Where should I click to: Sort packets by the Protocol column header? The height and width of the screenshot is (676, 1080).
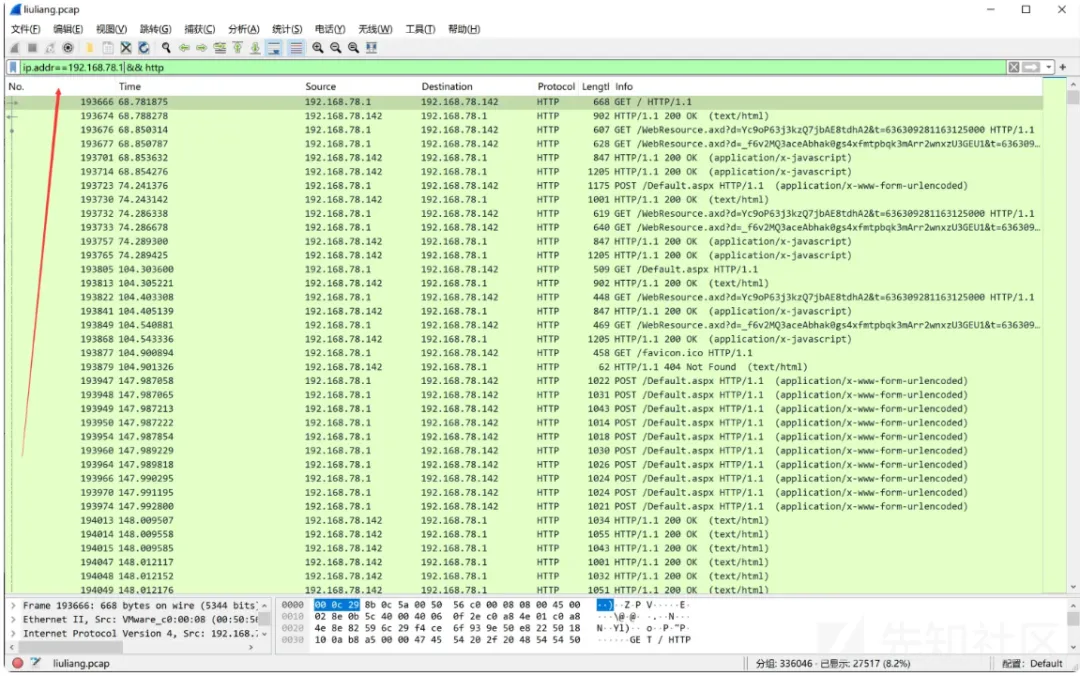tap(556, 87)
